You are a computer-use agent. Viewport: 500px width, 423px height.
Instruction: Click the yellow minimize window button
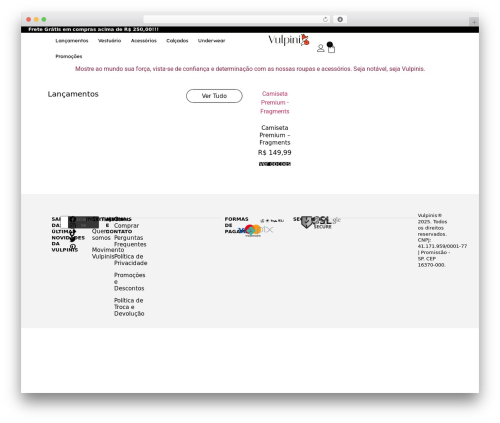coord(36,20)
